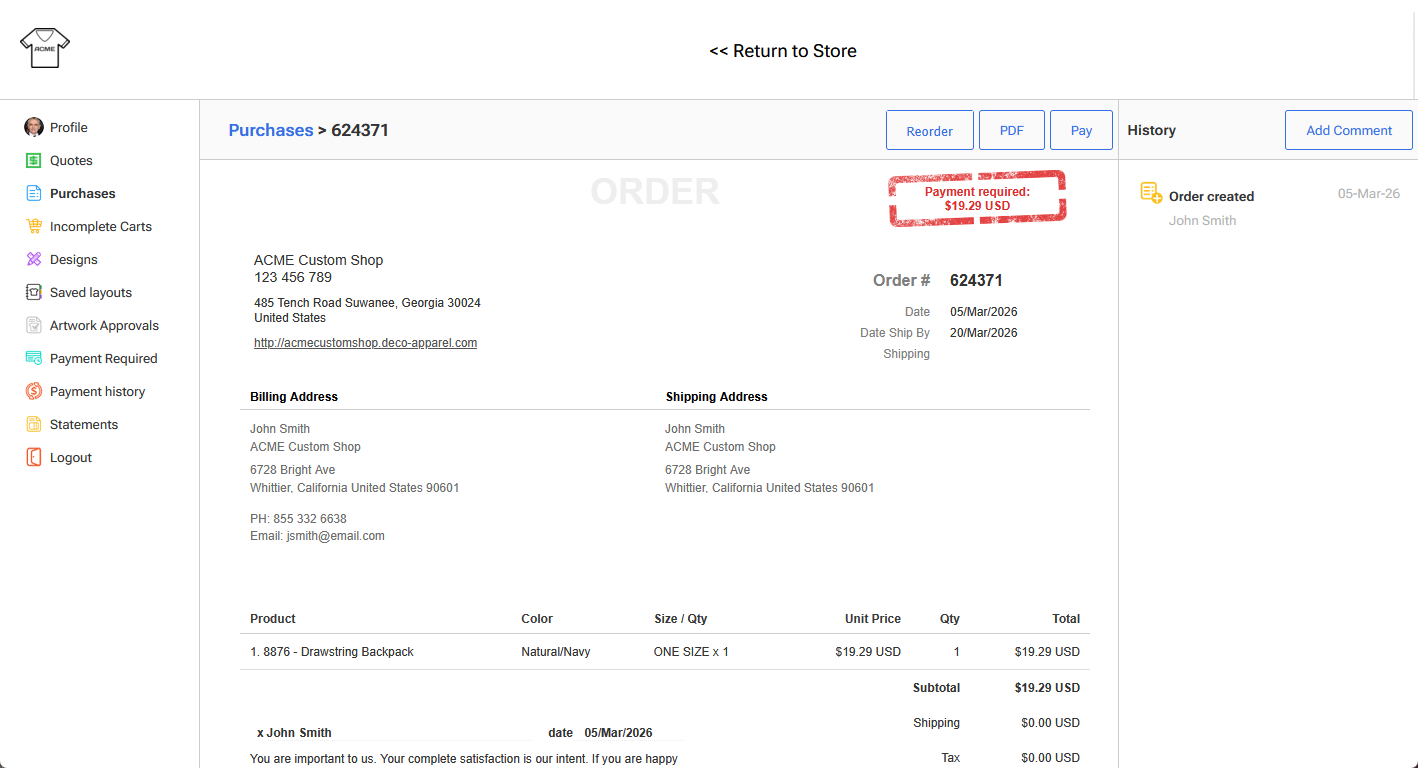Click the ACME t-shirt logo
This screenshot has width=1418, height=768.
(x=45, y=48)
